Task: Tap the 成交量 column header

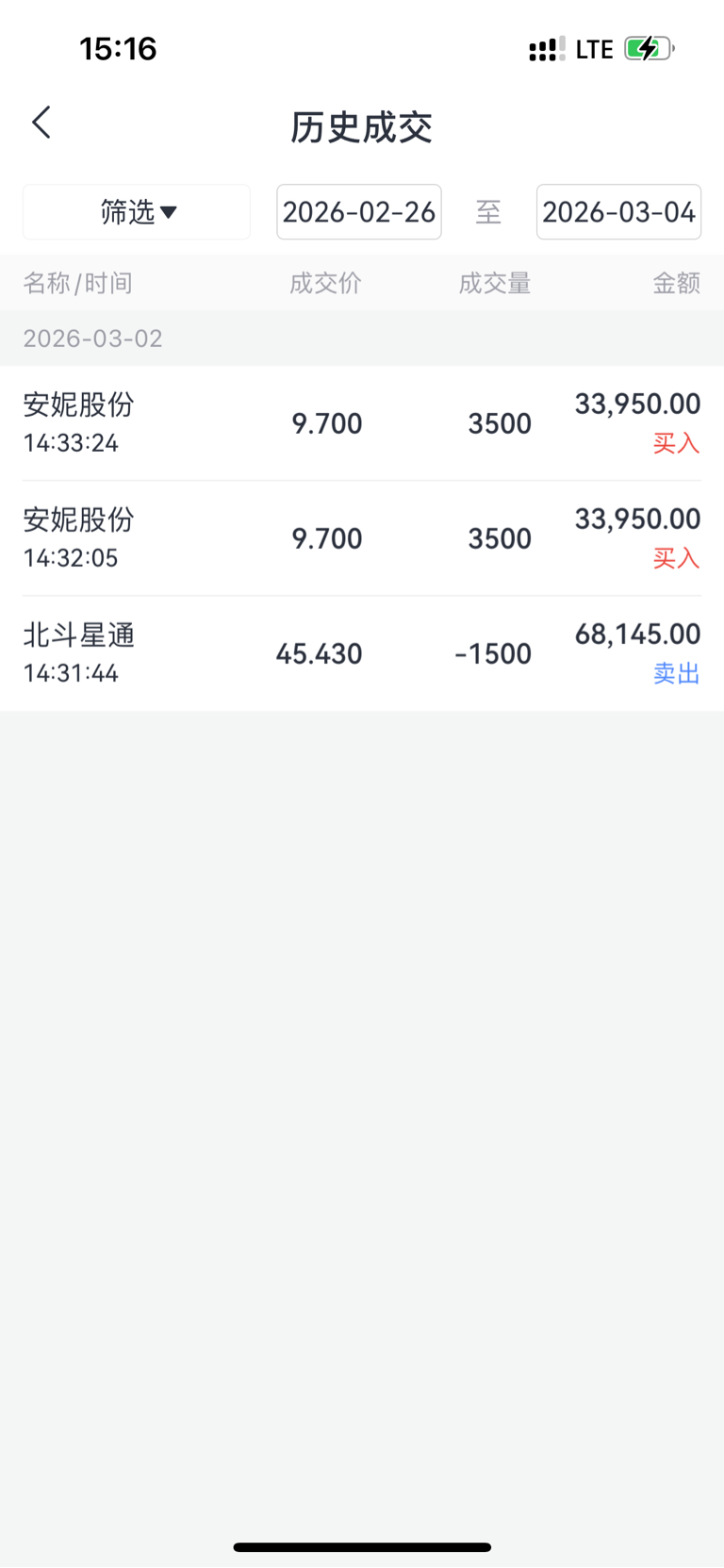Action: tap(495, 283)
